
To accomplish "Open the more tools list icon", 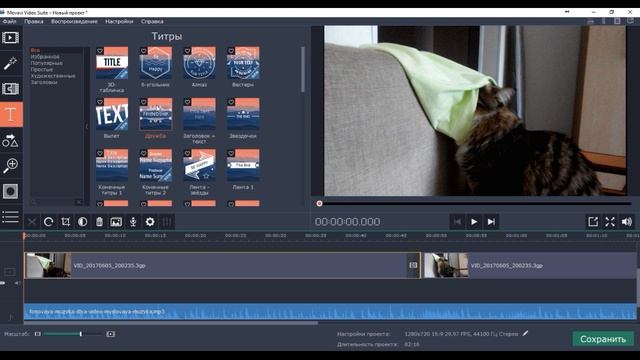I will pos(11,217).
